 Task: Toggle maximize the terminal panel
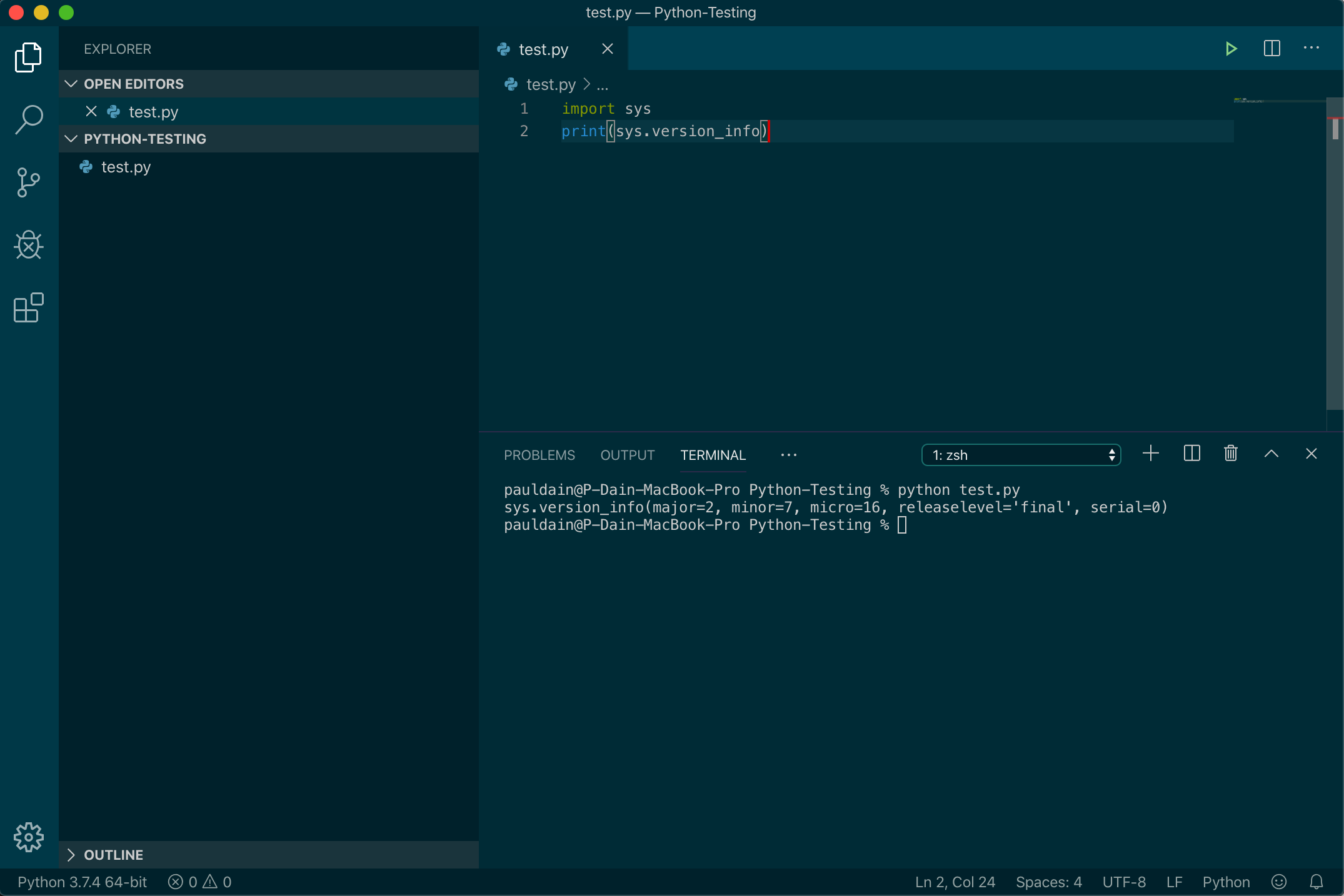pos(1271,454)
